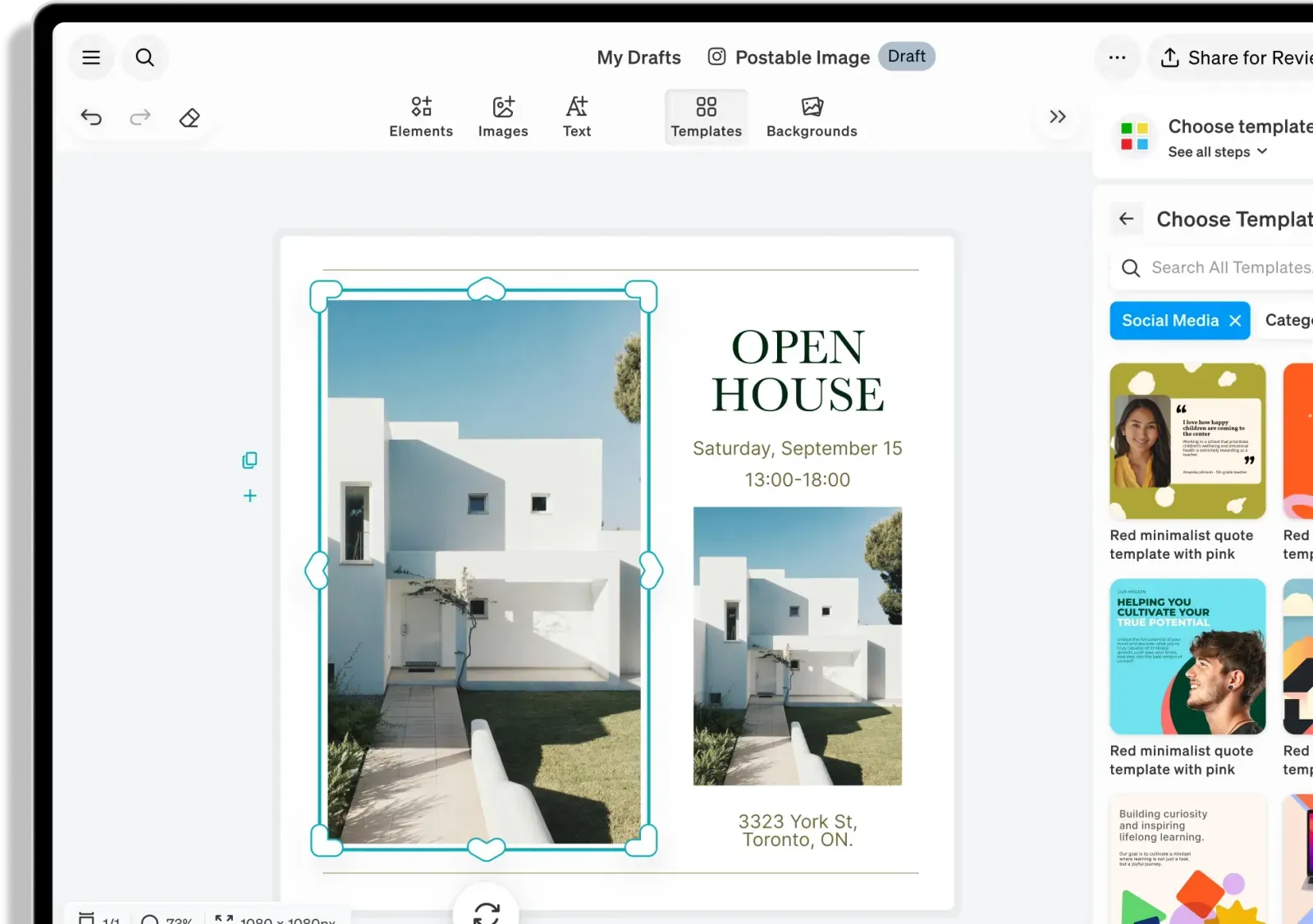Expand the See all steps dropdown
Image resolution: width=1313 pixels, height=924 pixels.
tap(1218, 152)
